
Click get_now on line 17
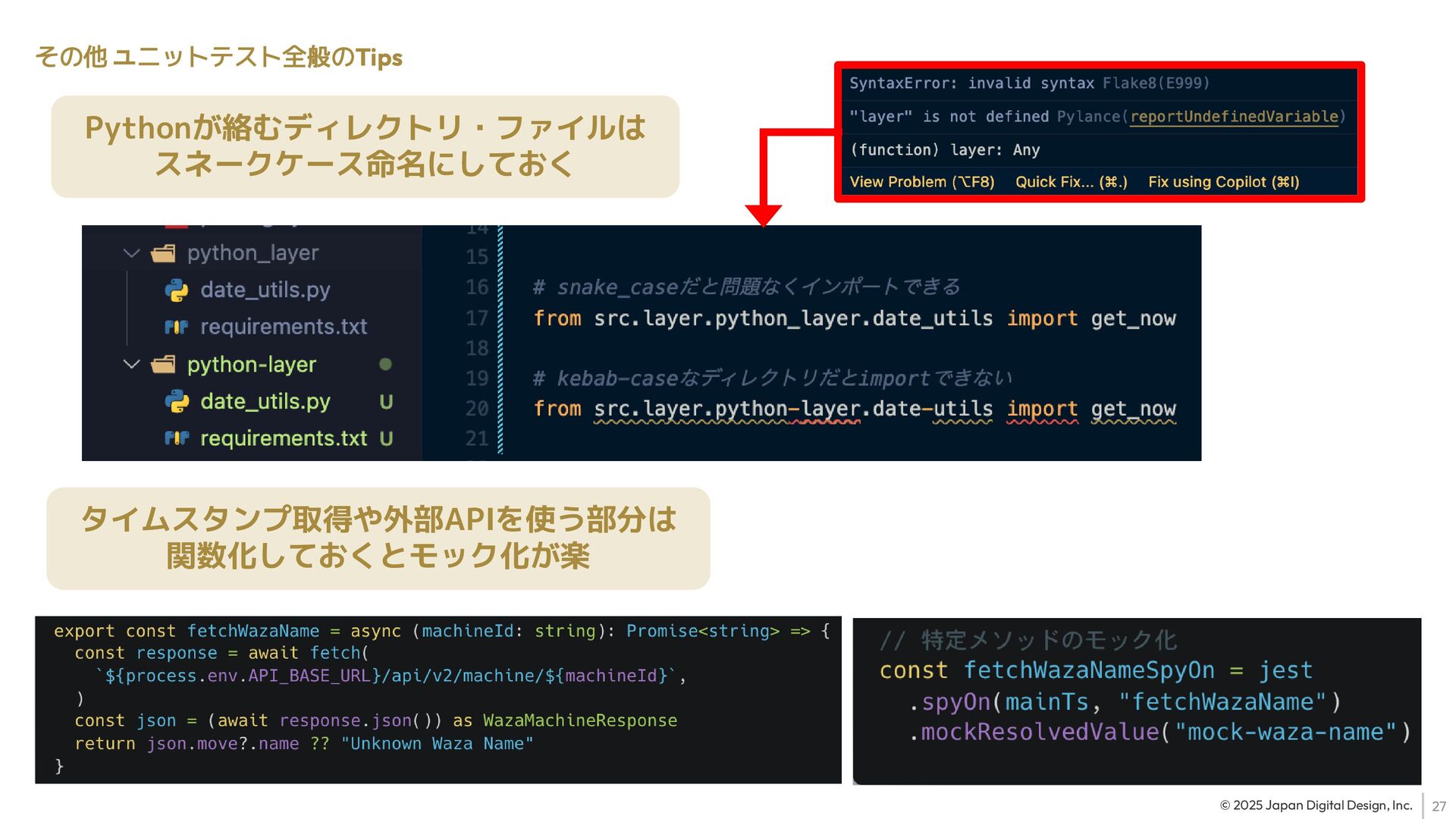click(x=1134, y=318)
